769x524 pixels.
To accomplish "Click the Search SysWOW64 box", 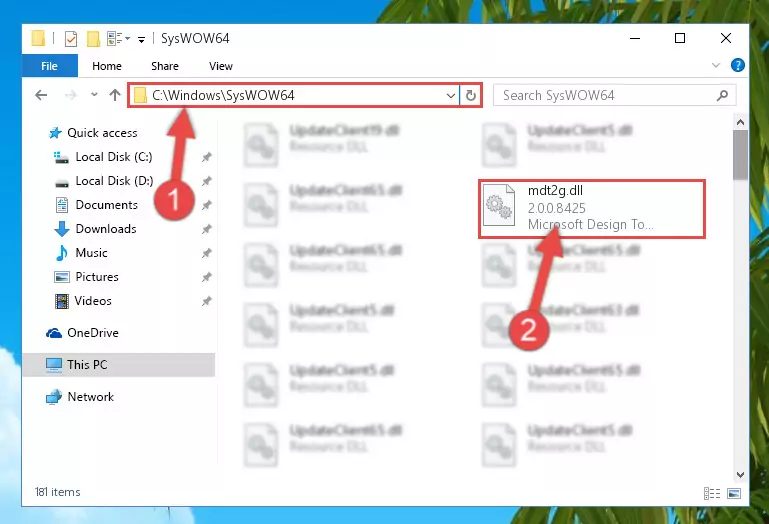I will (x=614, y=95).
